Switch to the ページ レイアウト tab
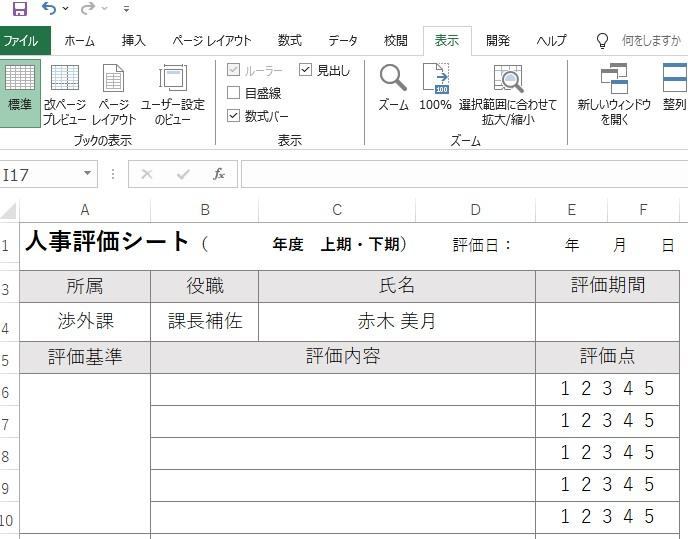 click(212, 41)
